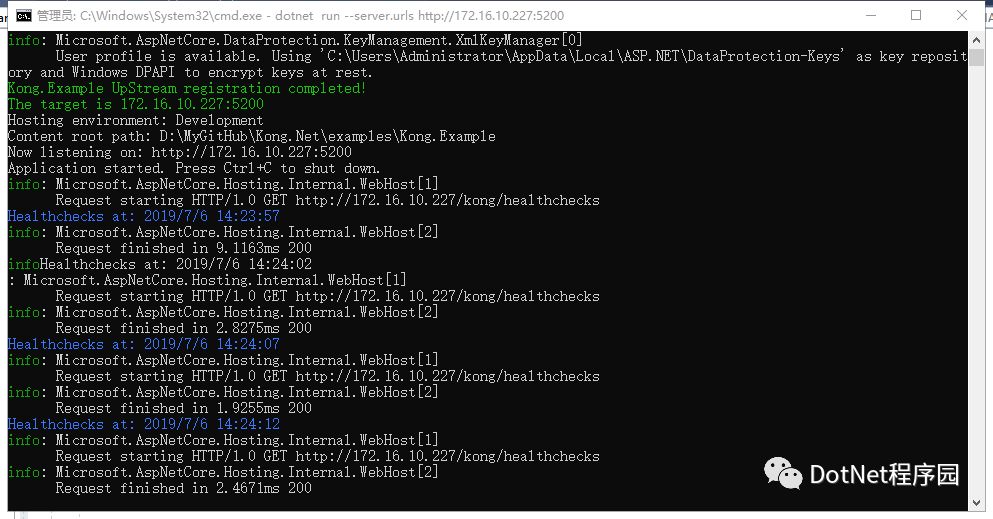Click the 'Content root path' line

251,136
